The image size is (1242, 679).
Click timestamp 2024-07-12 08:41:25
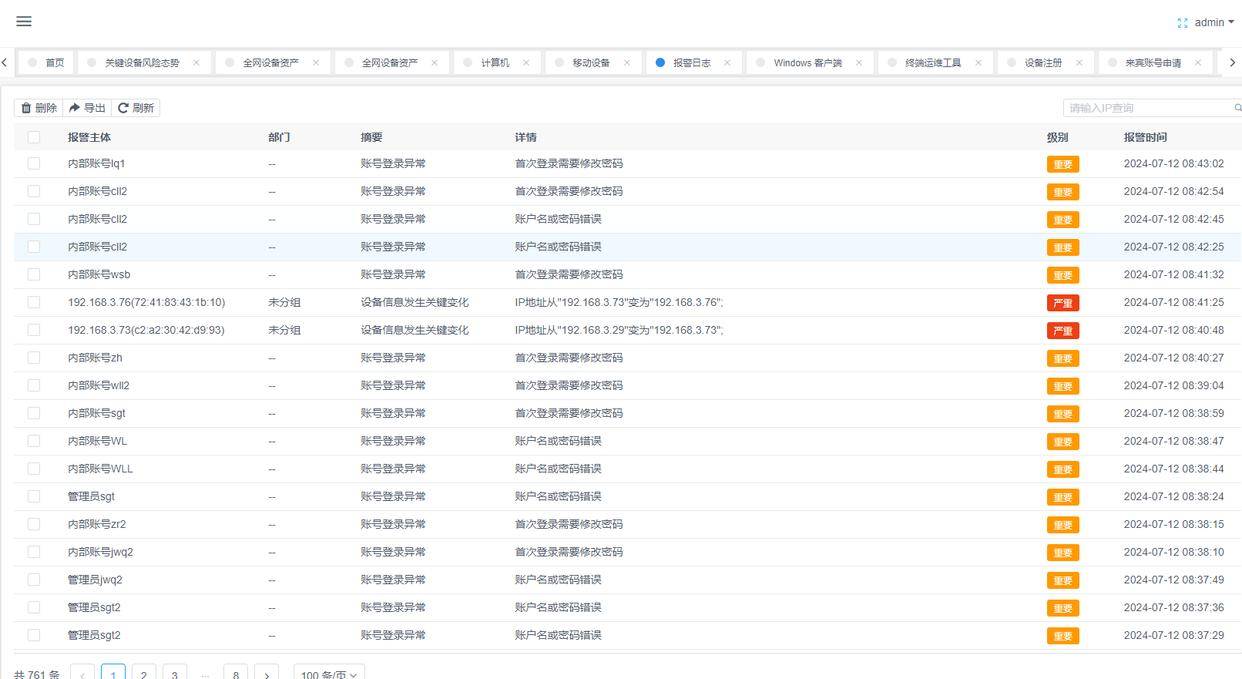click(1173, 302)
